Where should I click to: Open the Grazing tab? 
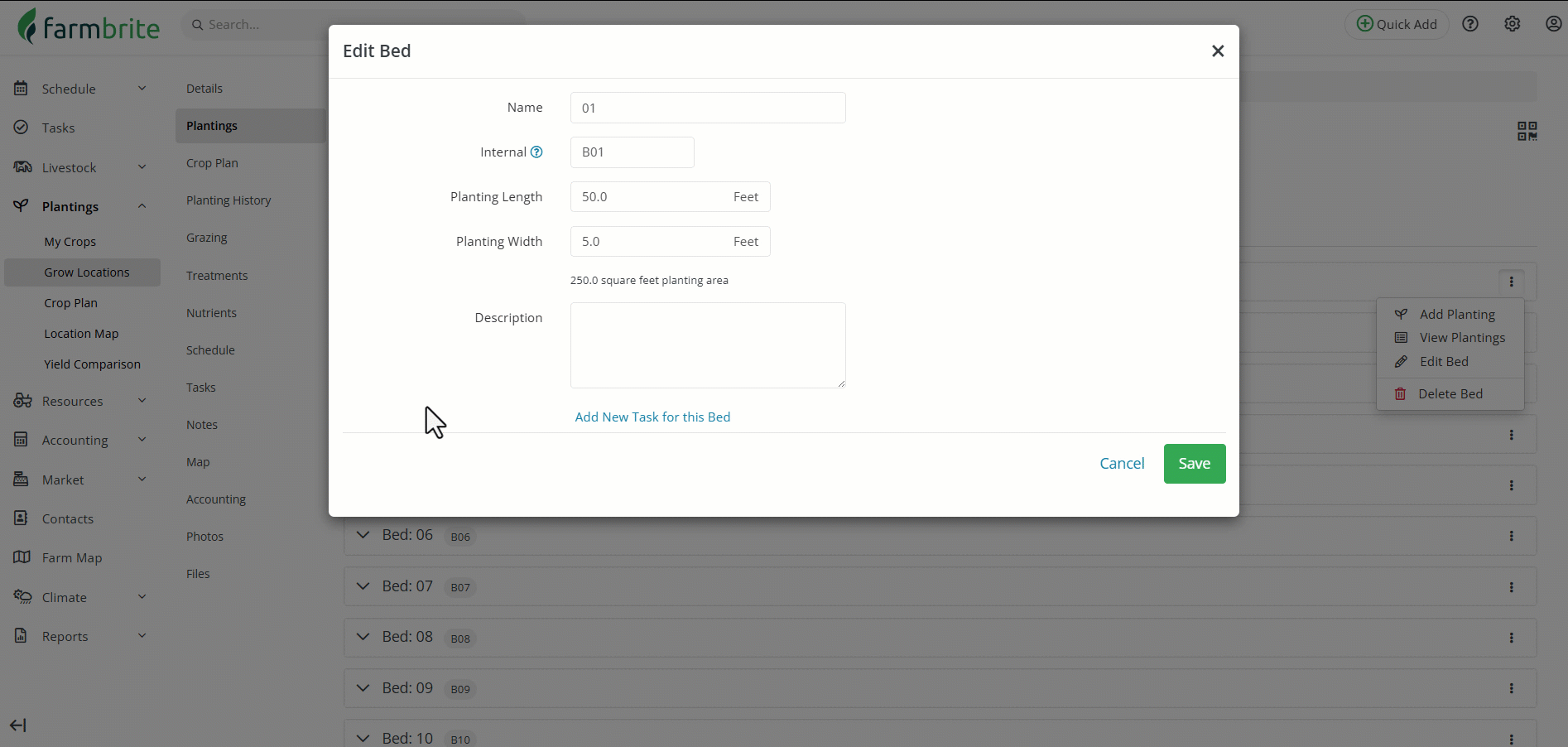coord(207,238)
